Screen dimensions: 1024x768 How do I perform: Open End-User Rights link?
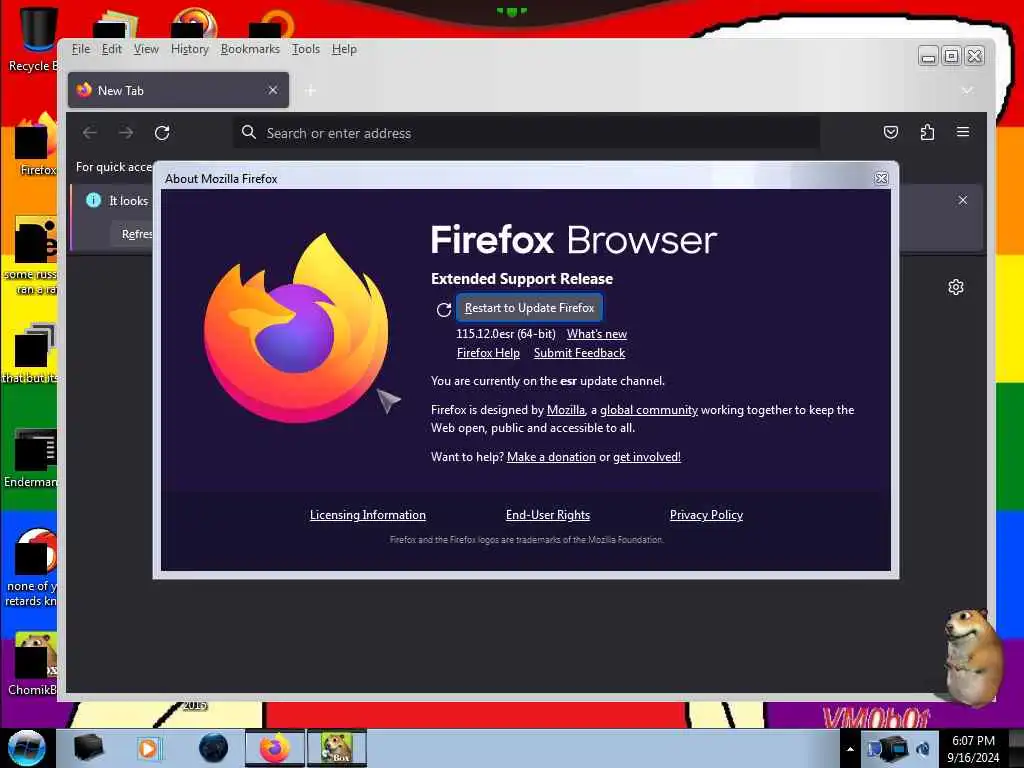coord(547,515)
